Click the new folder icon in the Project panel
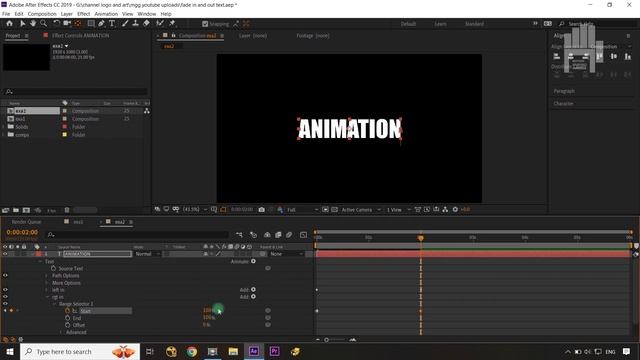640x360 pixels. [16, 210]
